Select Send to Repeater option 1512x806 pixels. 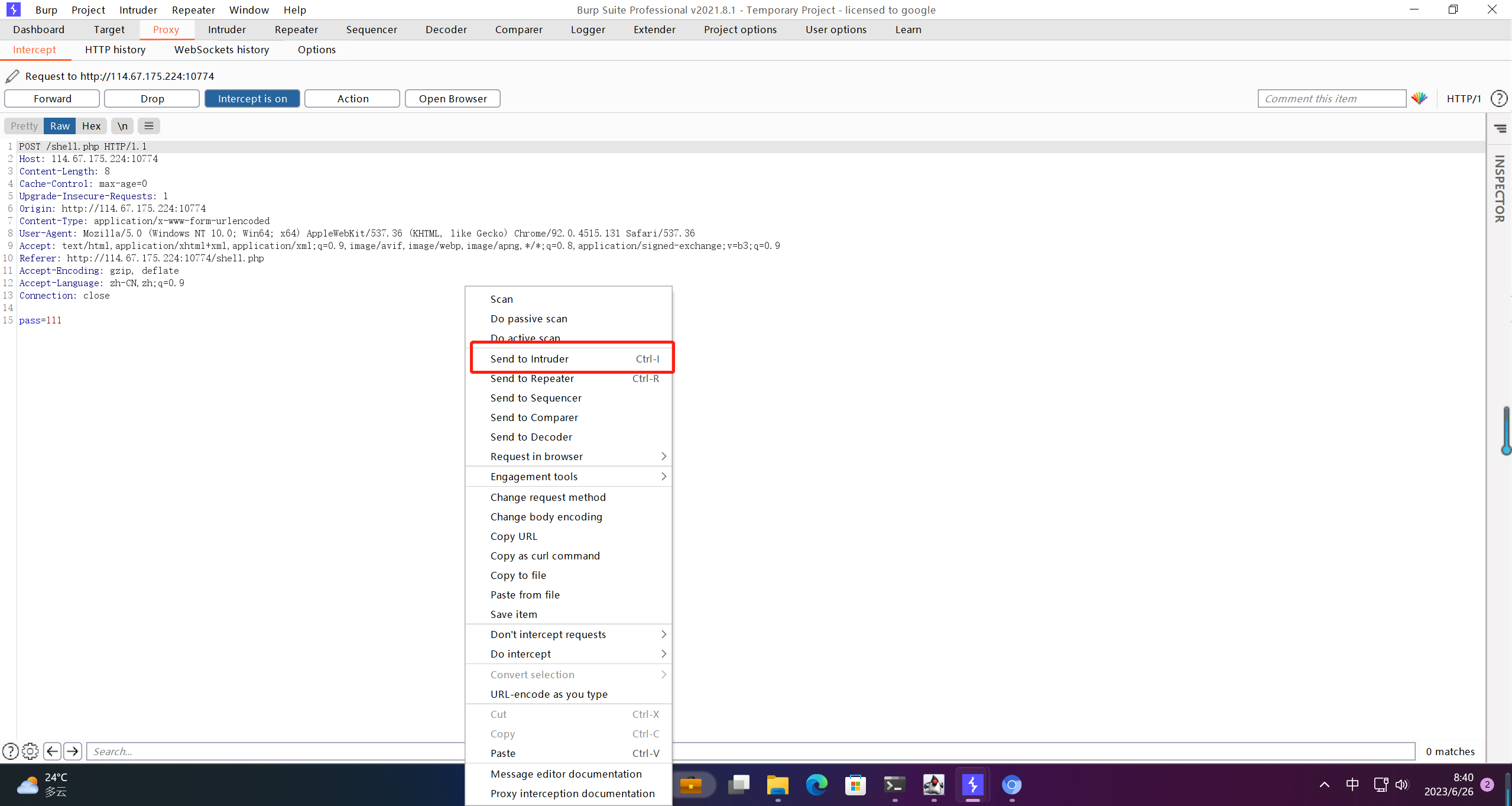click(x=531, y=378)
